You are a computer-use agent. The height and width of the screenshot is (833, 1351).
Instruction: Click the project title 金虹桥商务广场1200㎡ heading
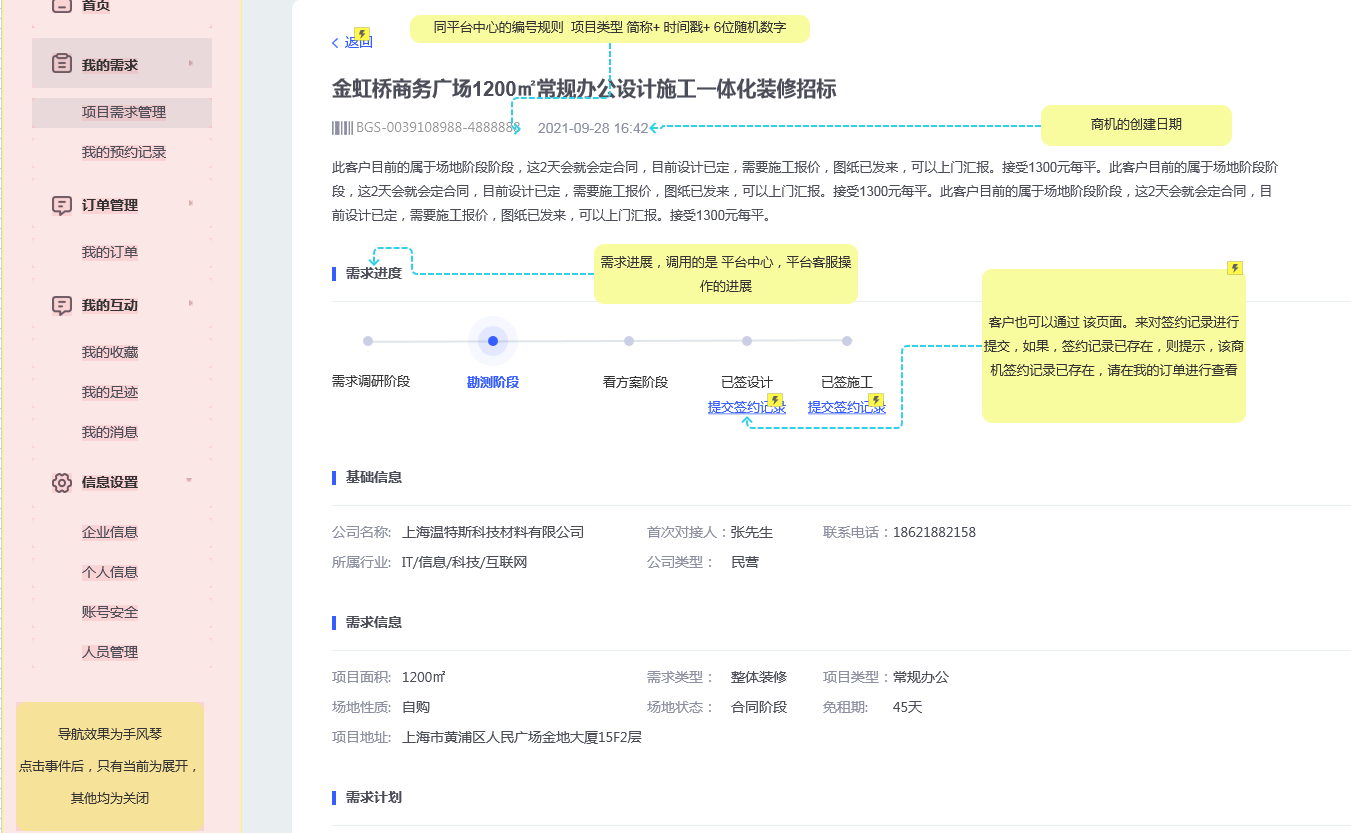point(584,89)
